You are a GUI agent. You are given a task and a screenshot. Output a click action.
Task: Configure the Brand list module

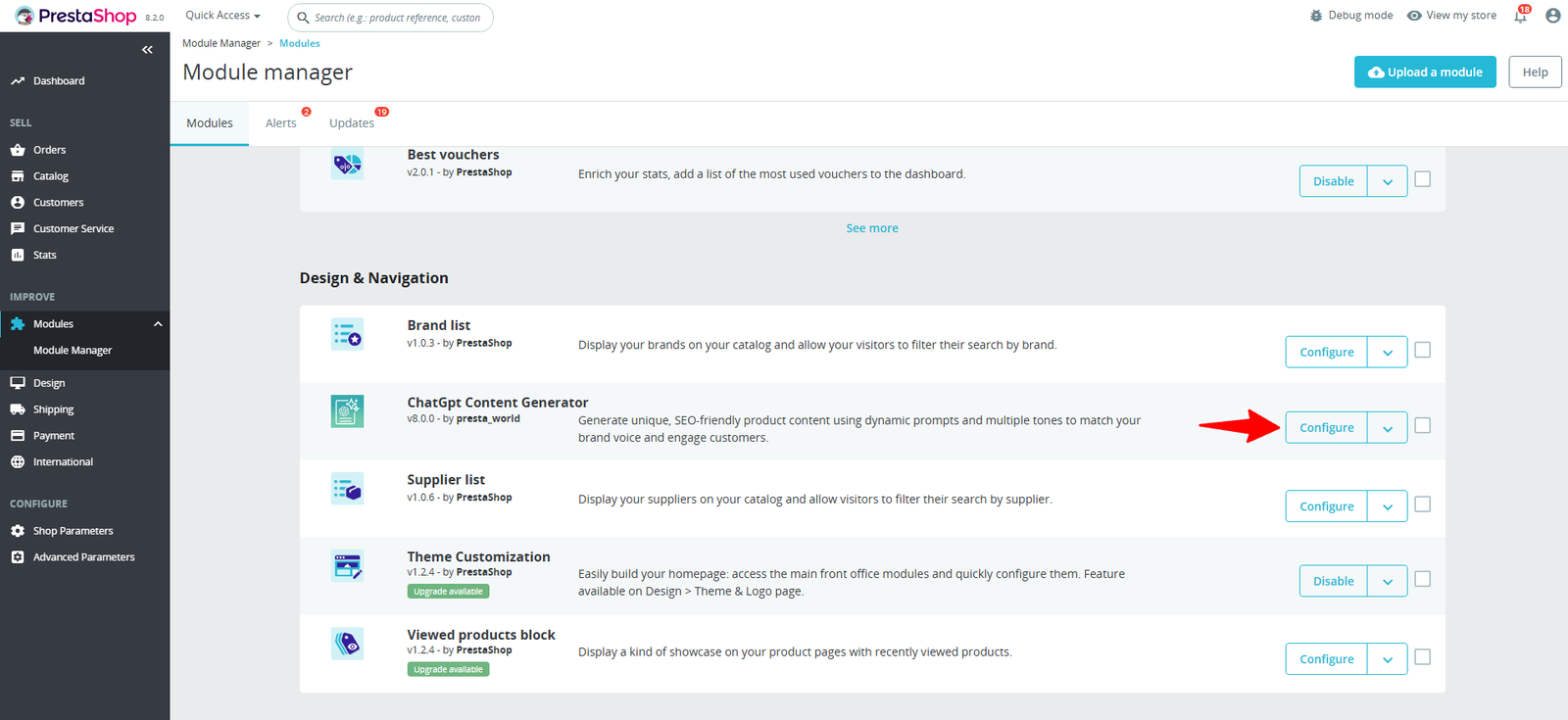1326,352
